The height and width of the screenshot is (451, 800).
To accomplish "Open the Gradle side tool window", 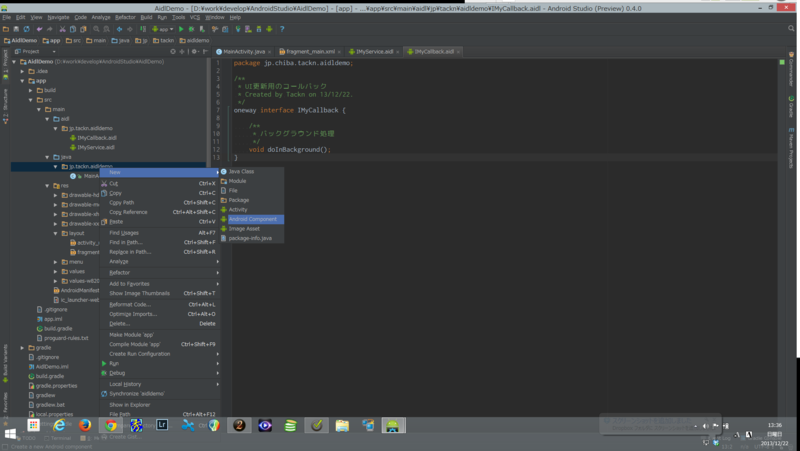I will point(791,107).
